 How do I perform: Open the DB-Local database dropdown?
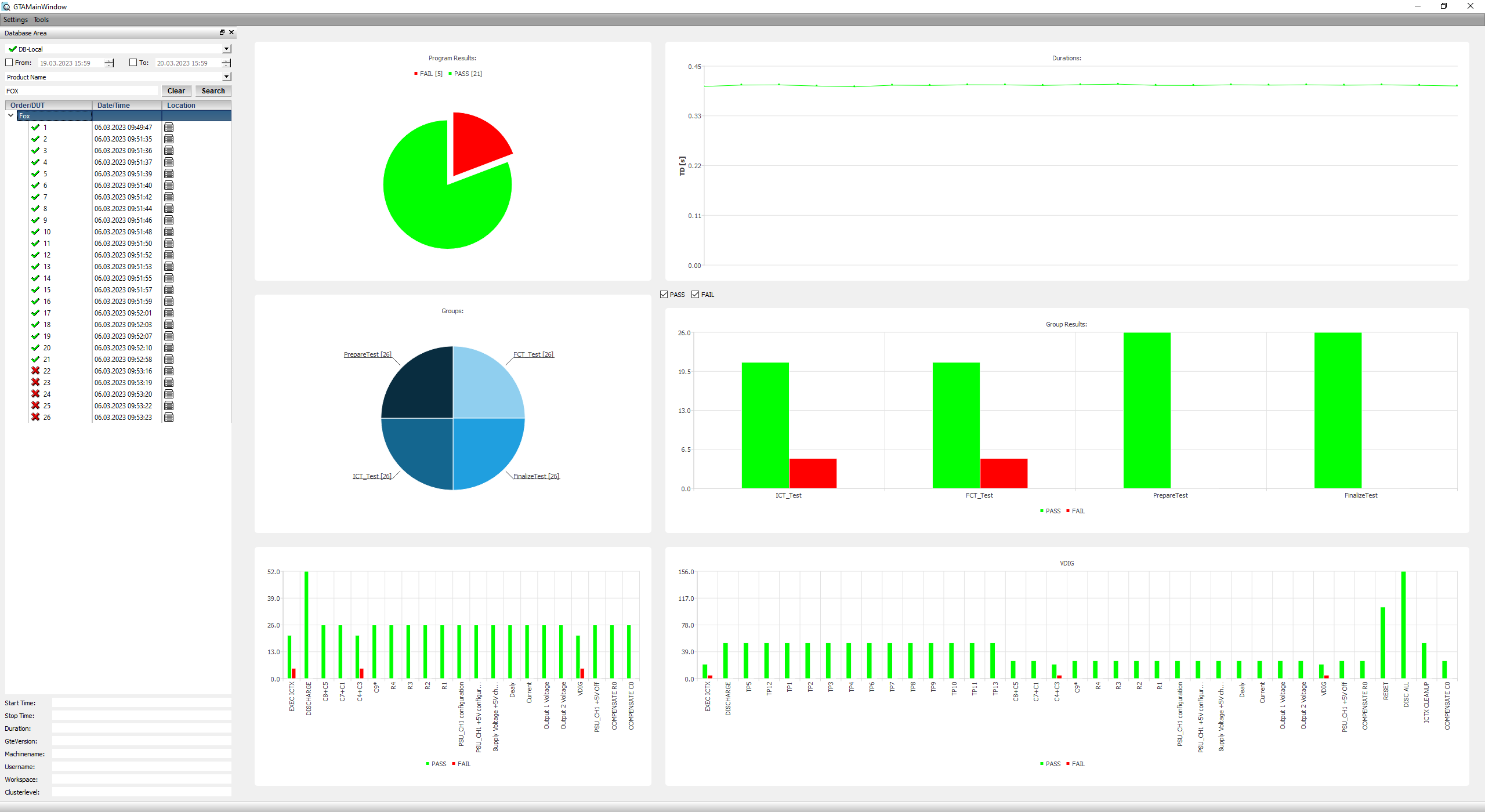click(x=226, y=49)
